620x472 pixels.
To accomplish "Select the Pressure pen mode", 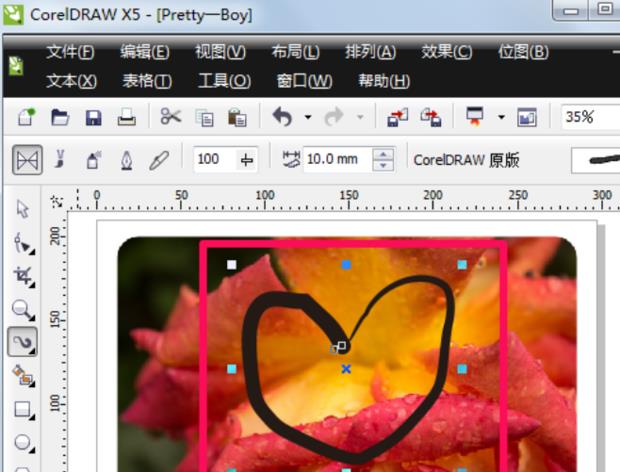I will click(159, 160).
